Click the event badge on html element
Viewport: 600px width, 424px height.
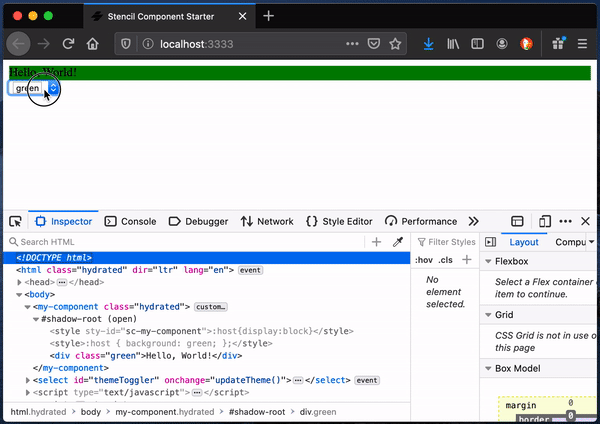pos(250,270)
